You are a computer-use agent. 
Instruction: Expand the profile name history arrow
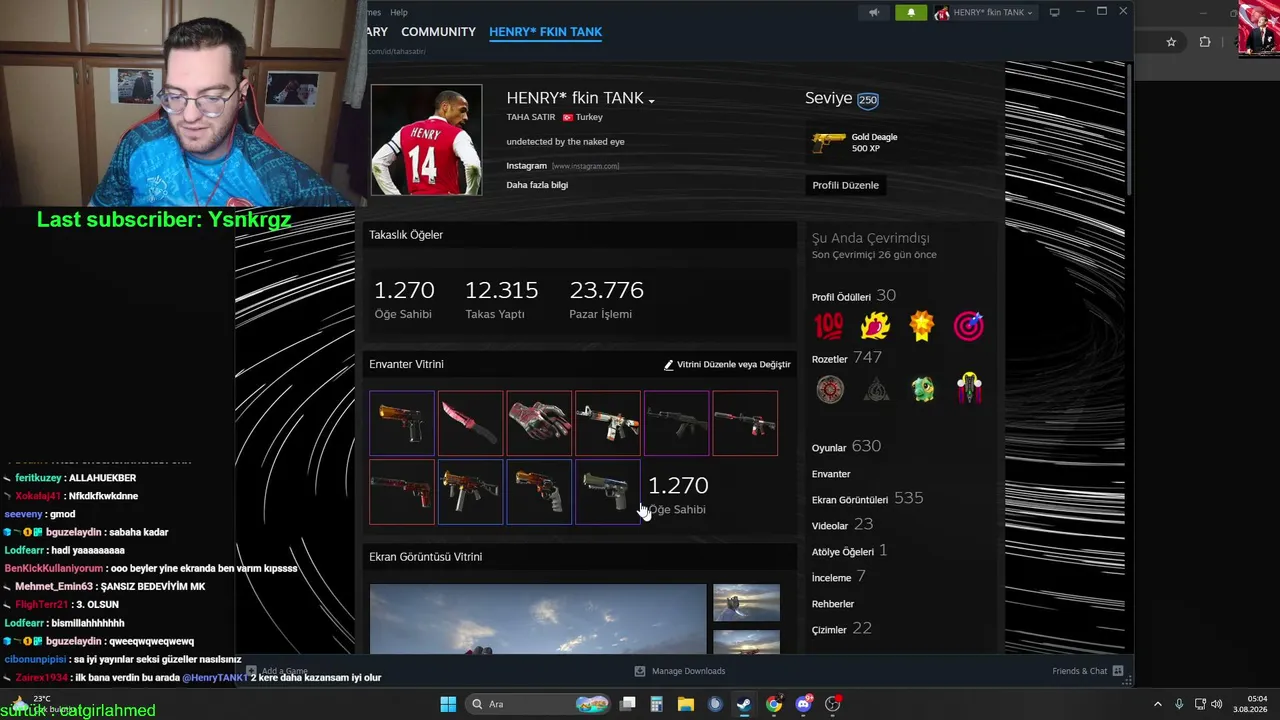tap(651, 101)
